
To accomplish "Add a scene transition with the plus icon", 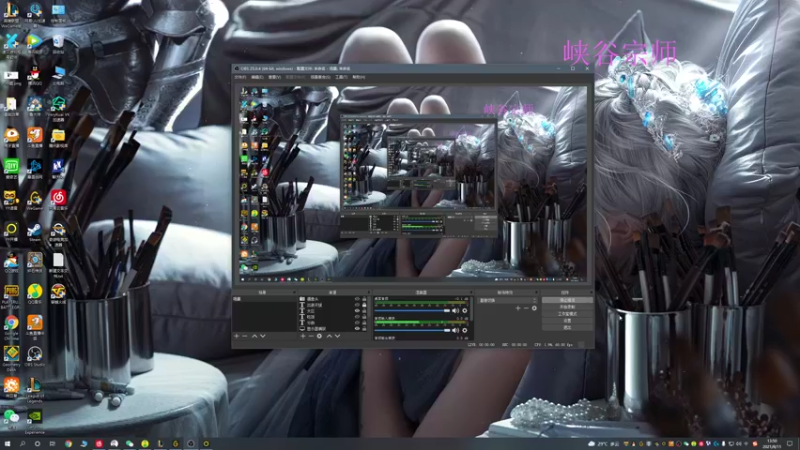I will [x=518, y=308].
